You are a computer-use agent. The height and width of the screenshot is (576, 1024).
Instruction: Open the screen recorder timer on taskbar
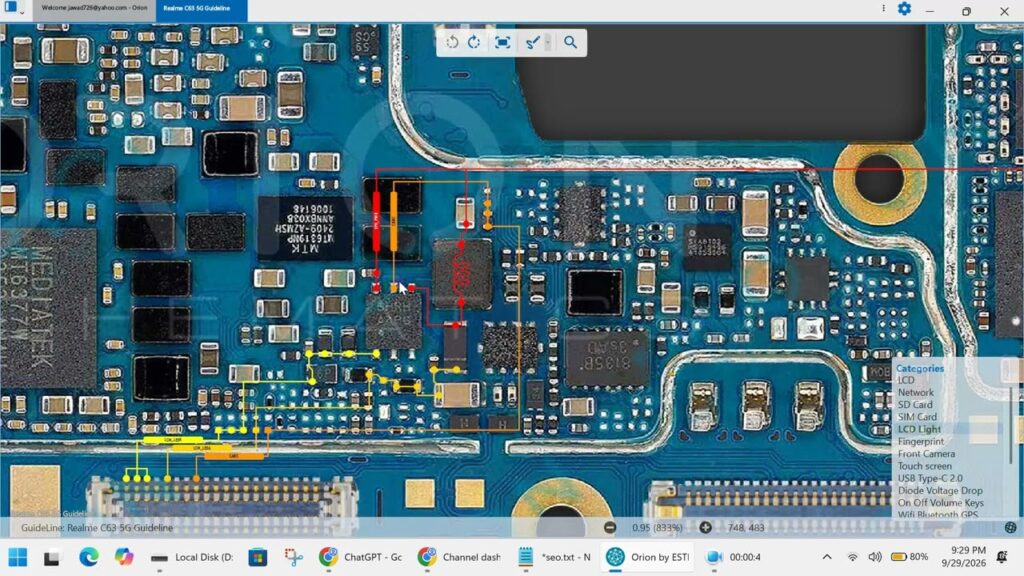point(733,557)
